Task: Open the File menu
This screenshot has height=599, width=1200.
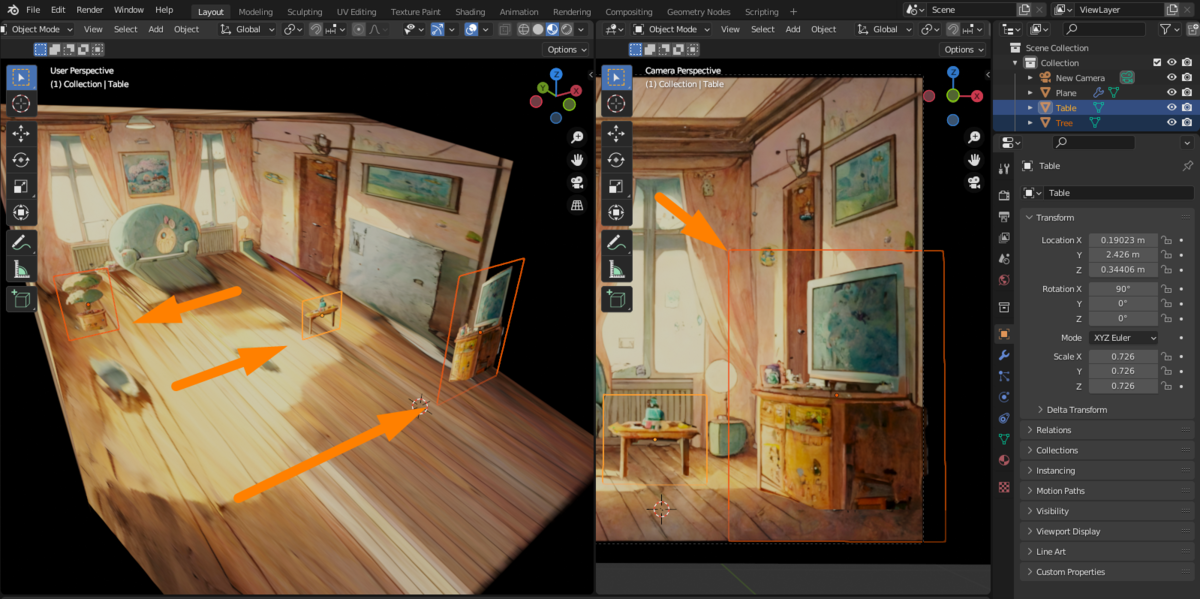Action: click(x=33, y=10)
